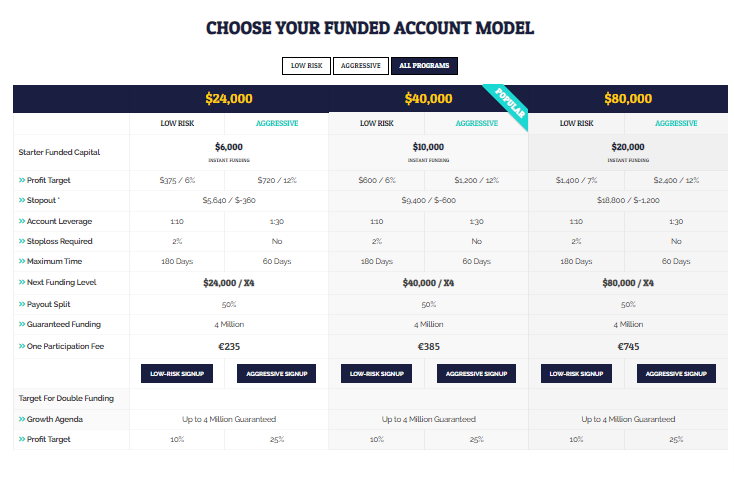Click Aggressive Signup under $40,000

[x=477, y=373]
